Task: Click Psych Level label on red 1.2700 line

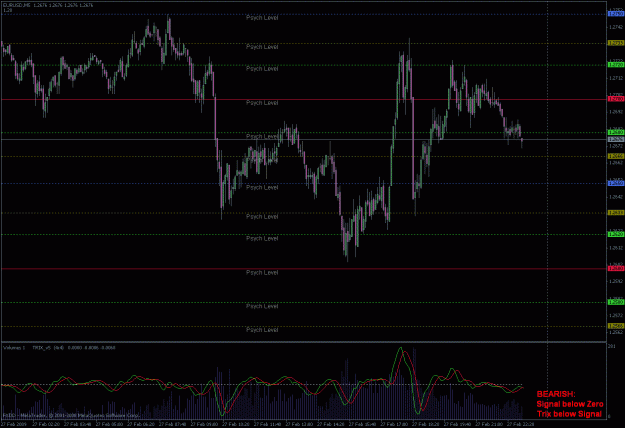Action: pos(262,103)
